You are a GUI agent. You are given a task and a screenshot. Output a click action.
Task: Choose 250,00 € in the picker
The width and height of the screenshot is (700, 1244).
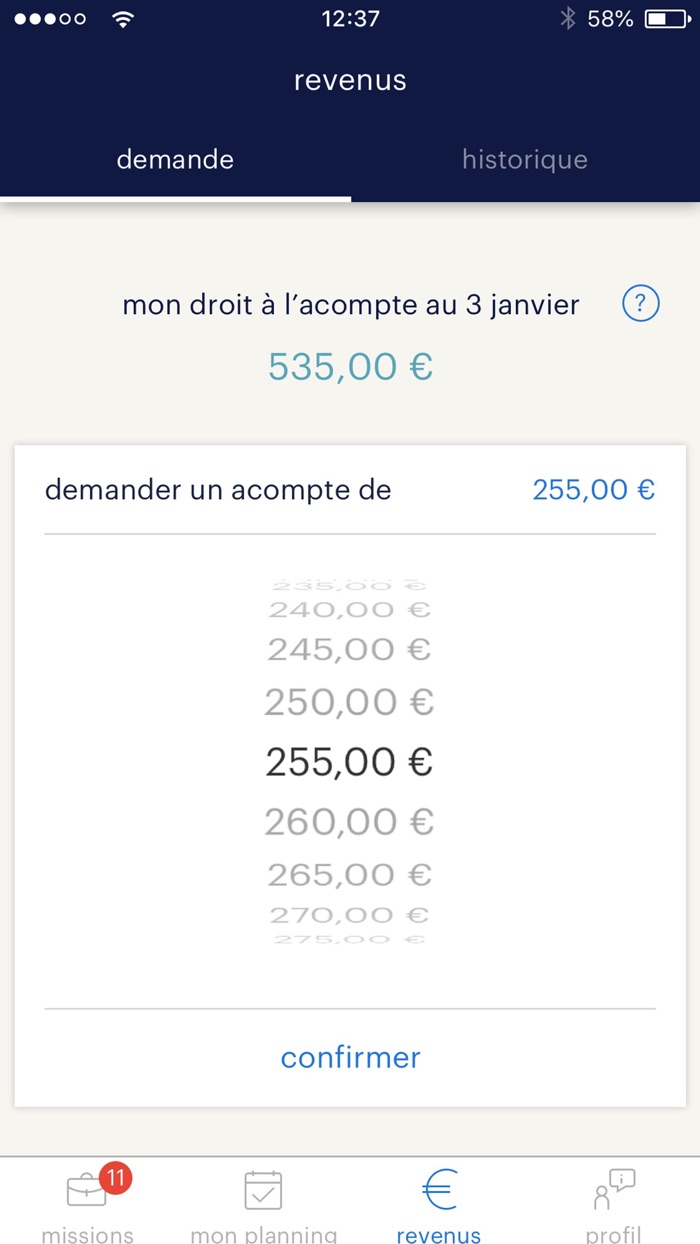click(349, 703)
